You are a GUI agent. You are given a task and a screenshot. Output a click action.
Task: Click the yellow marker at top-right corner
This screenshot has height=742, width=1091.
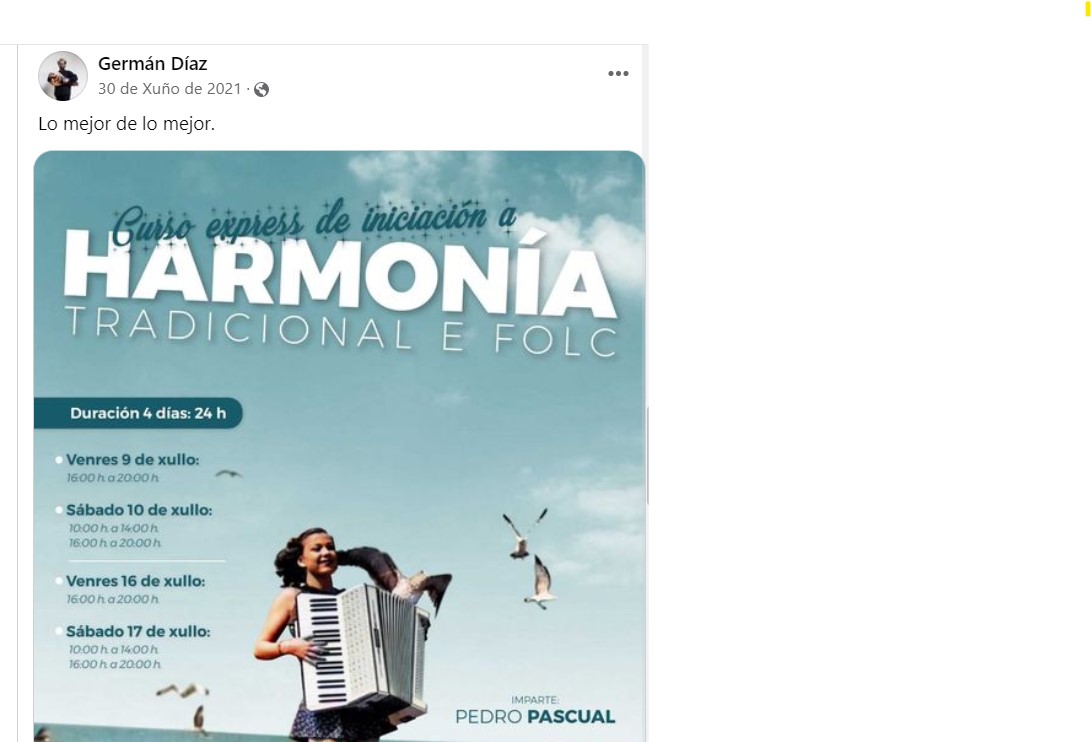point(1087,8)
